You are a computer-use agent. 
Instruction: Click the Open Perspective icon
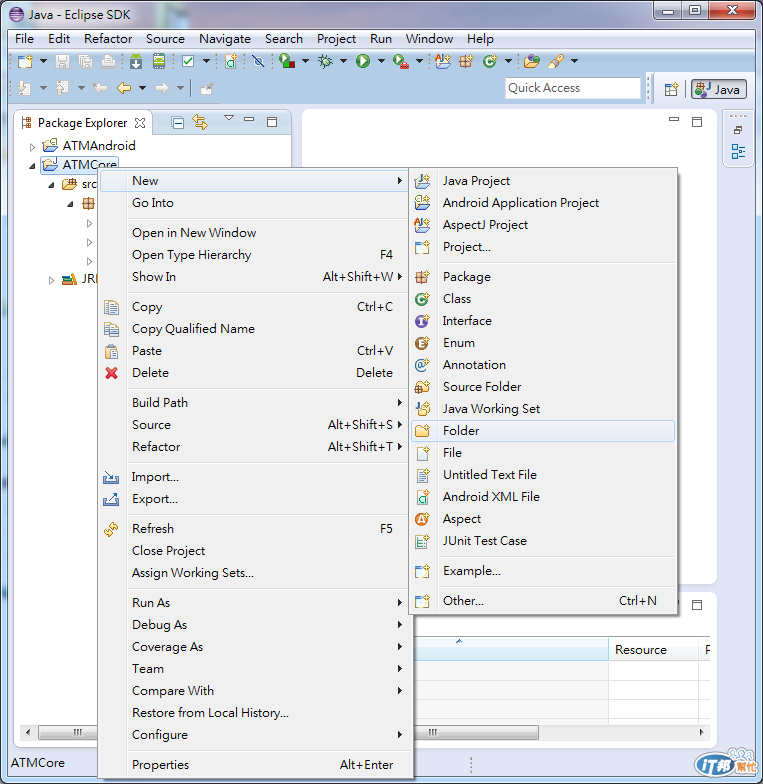point(671,89)
